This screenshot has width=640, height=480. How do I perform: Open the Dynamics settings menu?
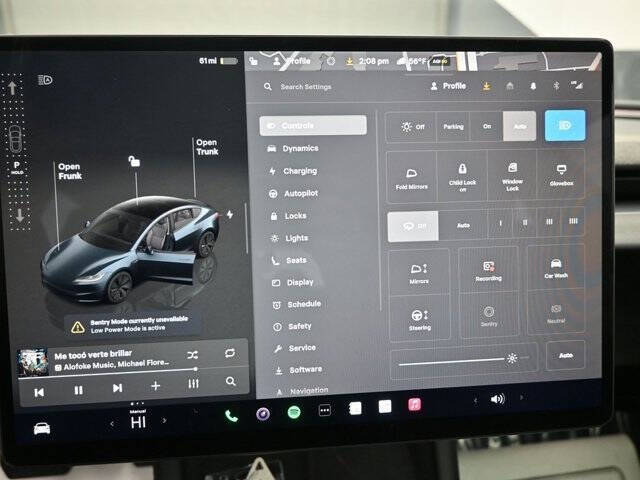(x=293, y=148)
